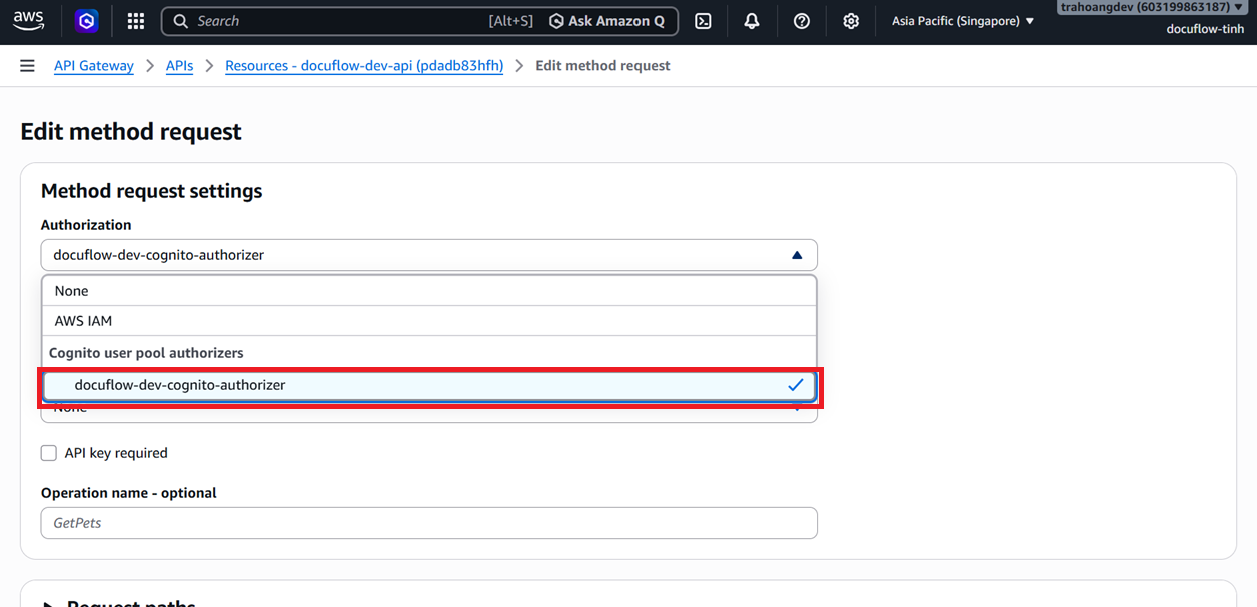Click the docuflow-tinh account label
The width and height of the screenshot is (1257, 607).
click(x=1205, y=29)
